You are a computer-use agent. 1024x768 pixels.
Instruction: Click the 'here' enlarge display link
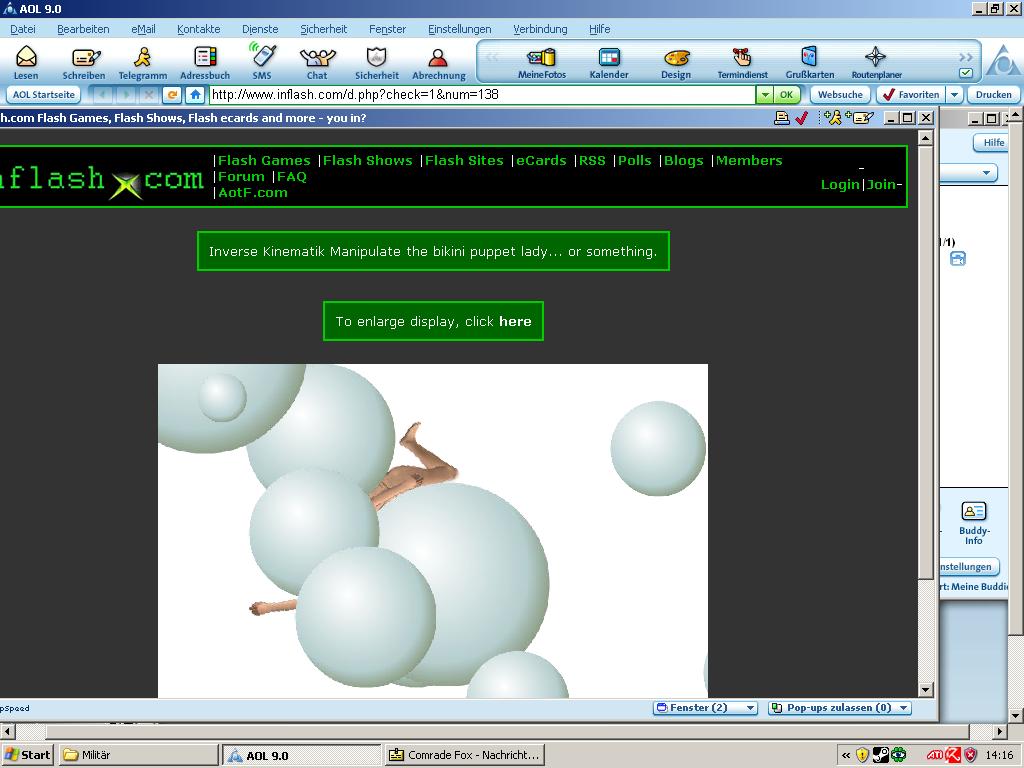pos(515,322)
